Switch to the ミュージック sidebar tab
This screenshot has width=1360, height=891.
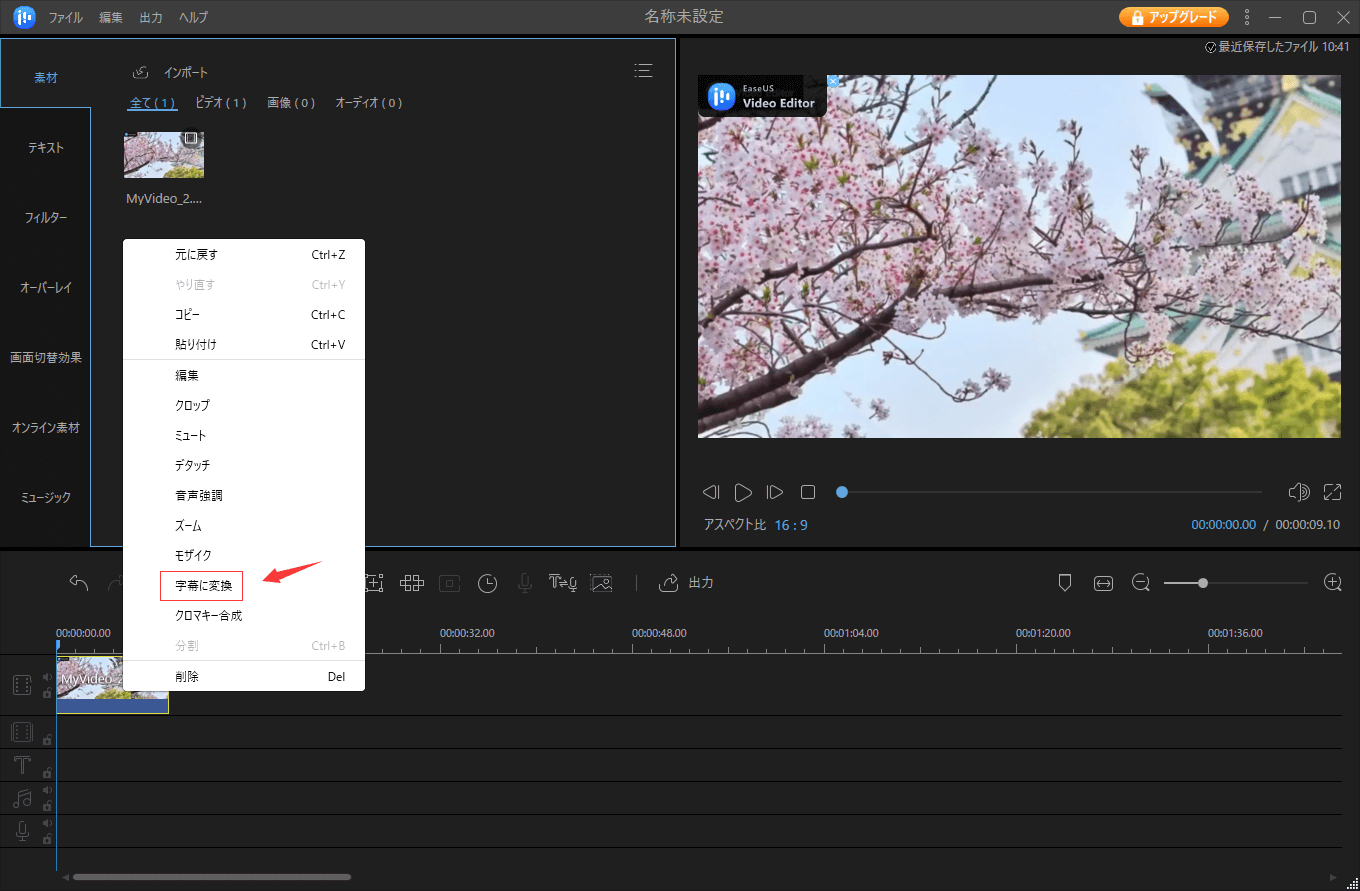tap(46, 498)
